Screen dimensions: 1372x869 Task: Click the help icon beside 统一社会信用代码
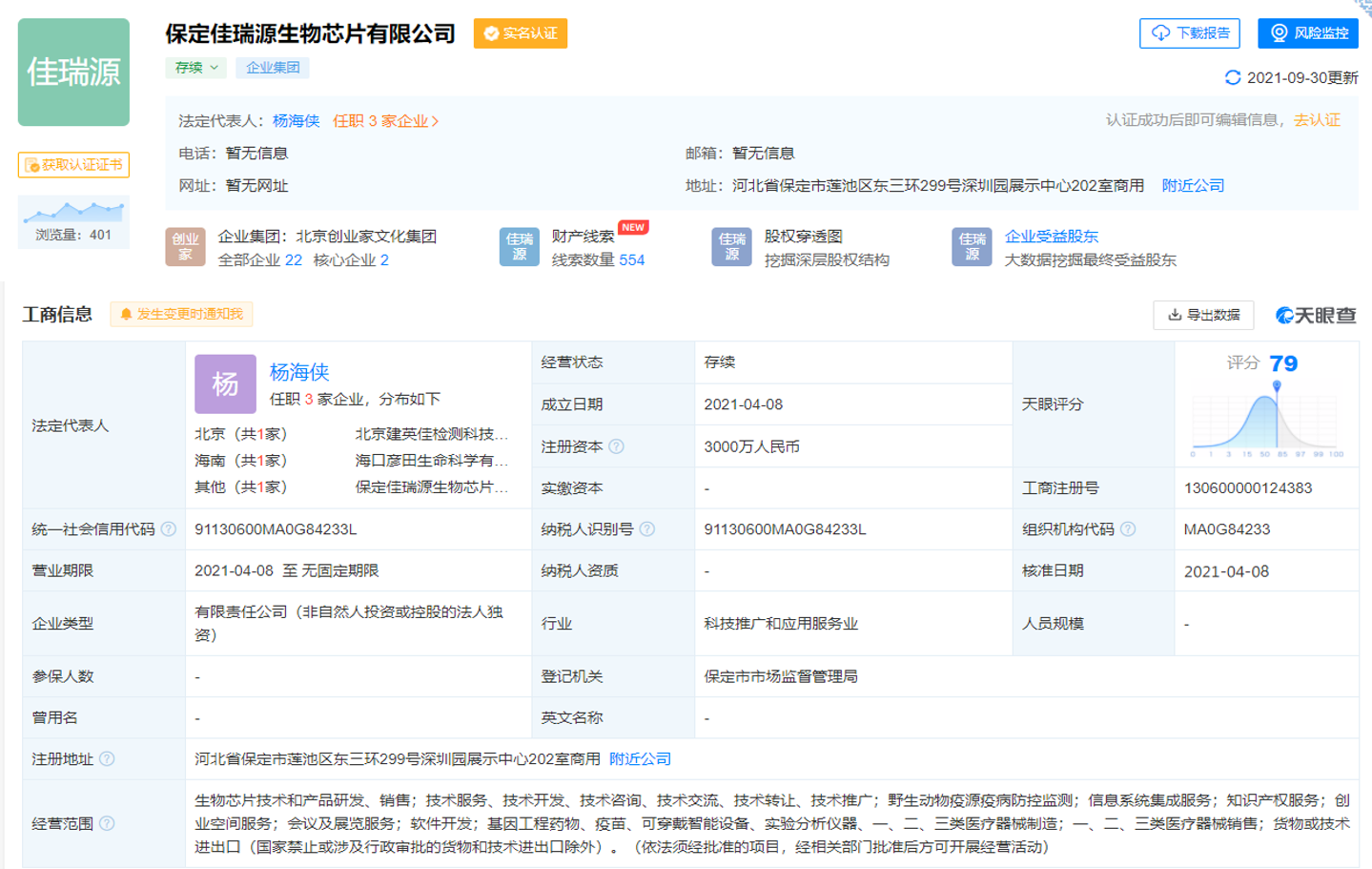[x=169, y=529]
